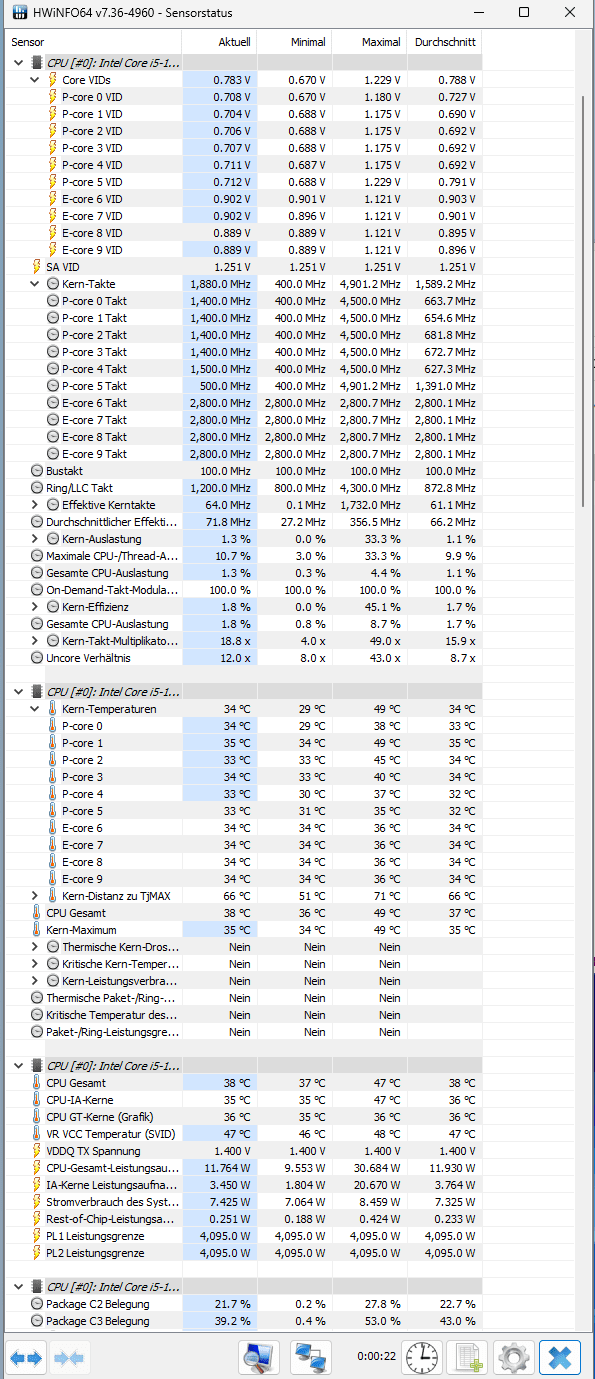Click the clock icon beside Kern-Takte
This screenshot has height=1379, width=595.
click(x=53, y=284)
